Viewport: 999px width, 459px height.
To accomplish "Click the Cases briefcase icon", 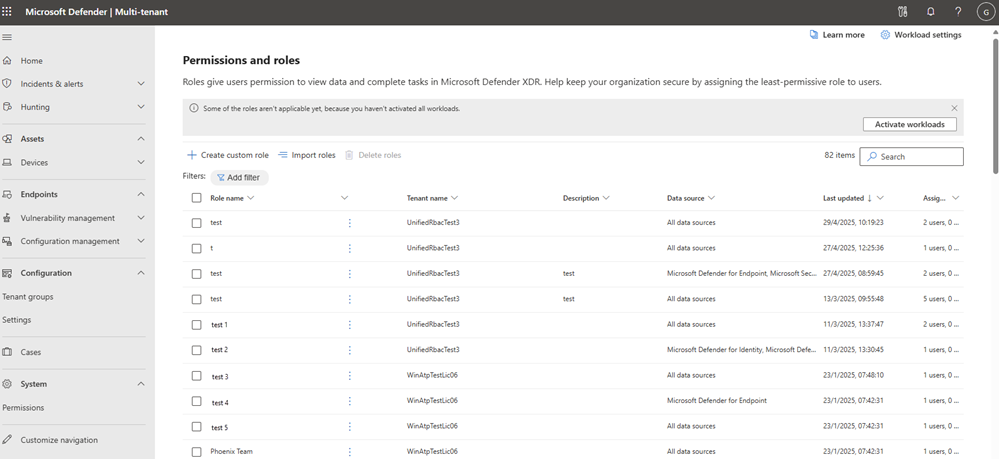I will (8, 352).
